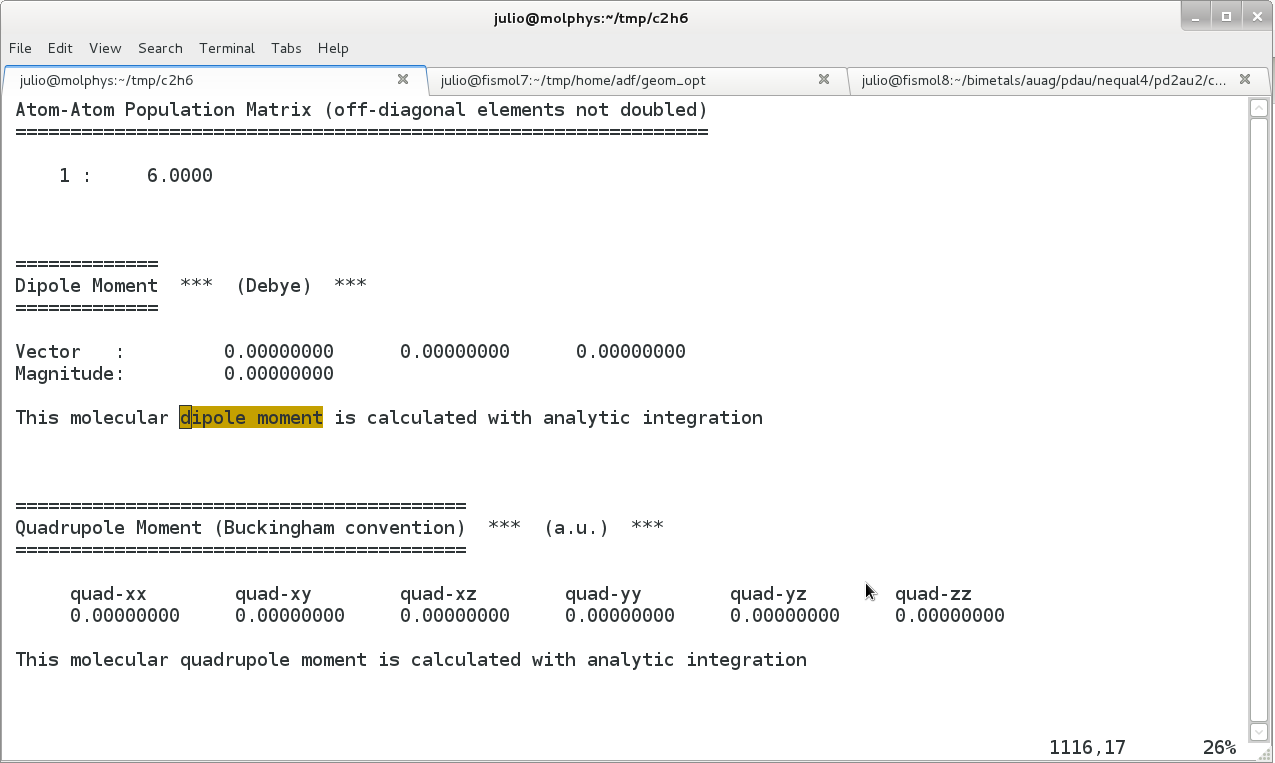Image resolution: width=1275 pixels, height=763 pixels.
Task: Expand the View menu
Action: point(105,48)
